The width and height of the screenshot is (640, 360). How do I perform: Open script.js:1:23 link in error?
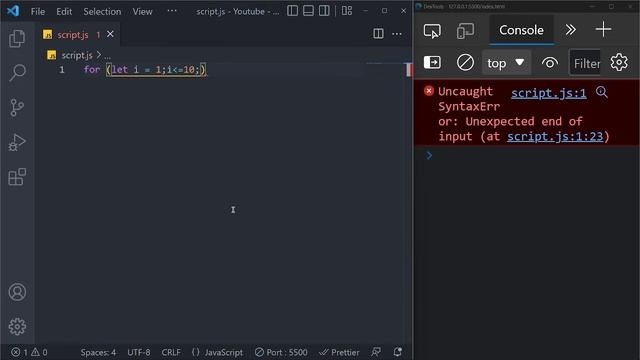click(x=555, y=136)
